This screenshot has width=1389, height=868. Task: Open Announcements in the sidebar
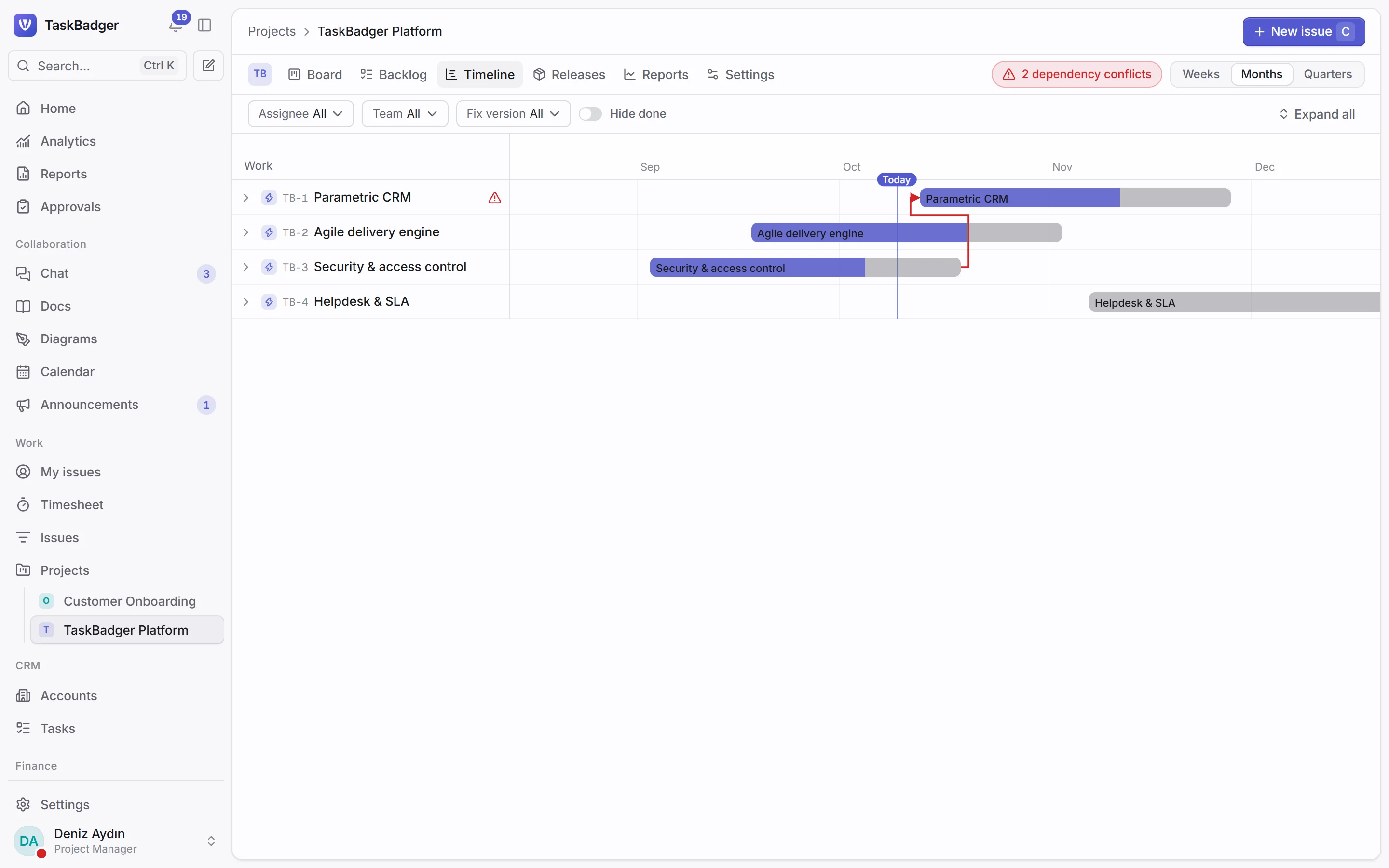(x=115, y=404)
